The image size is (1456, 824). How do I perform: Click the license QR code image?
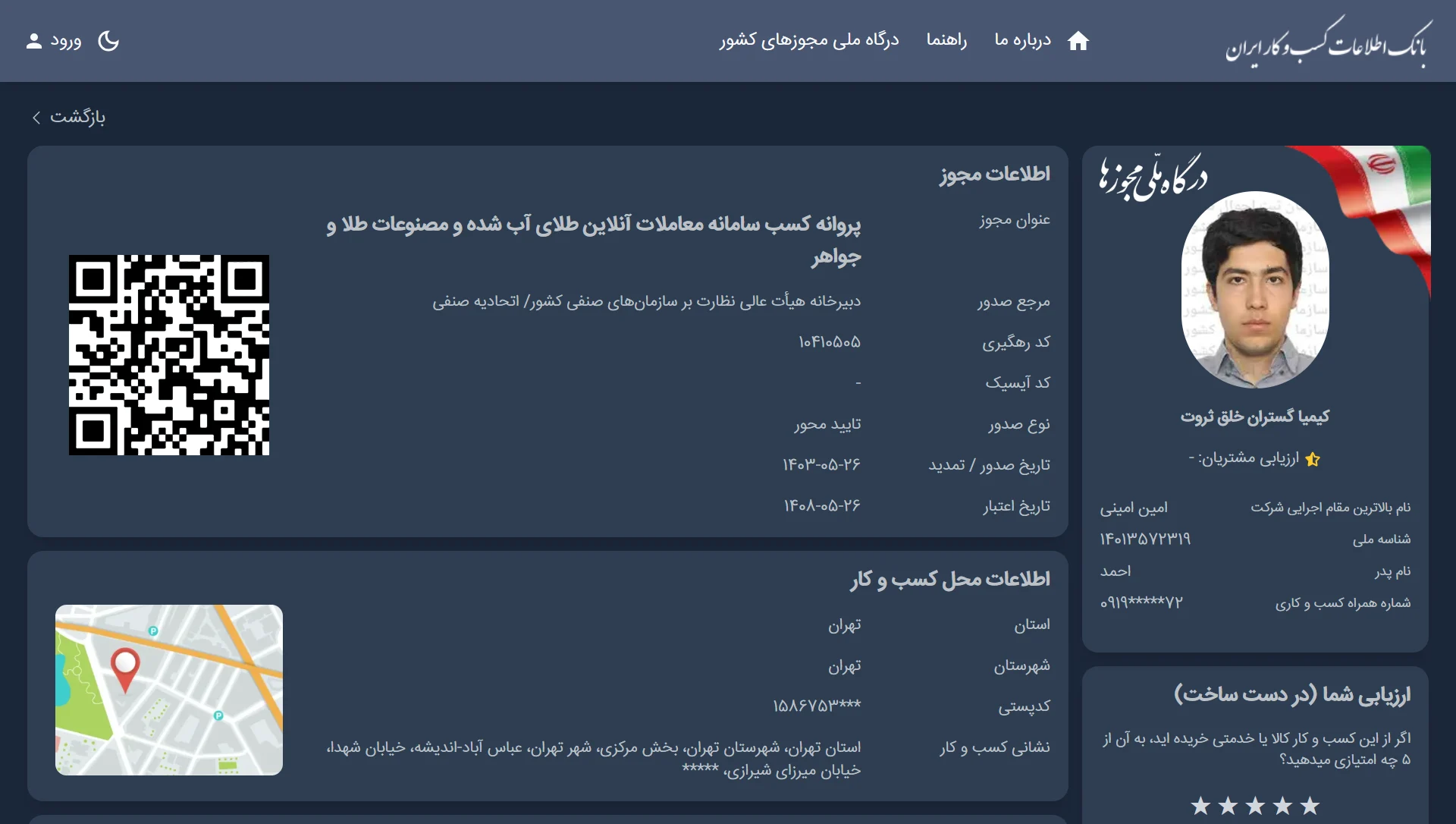169,355
